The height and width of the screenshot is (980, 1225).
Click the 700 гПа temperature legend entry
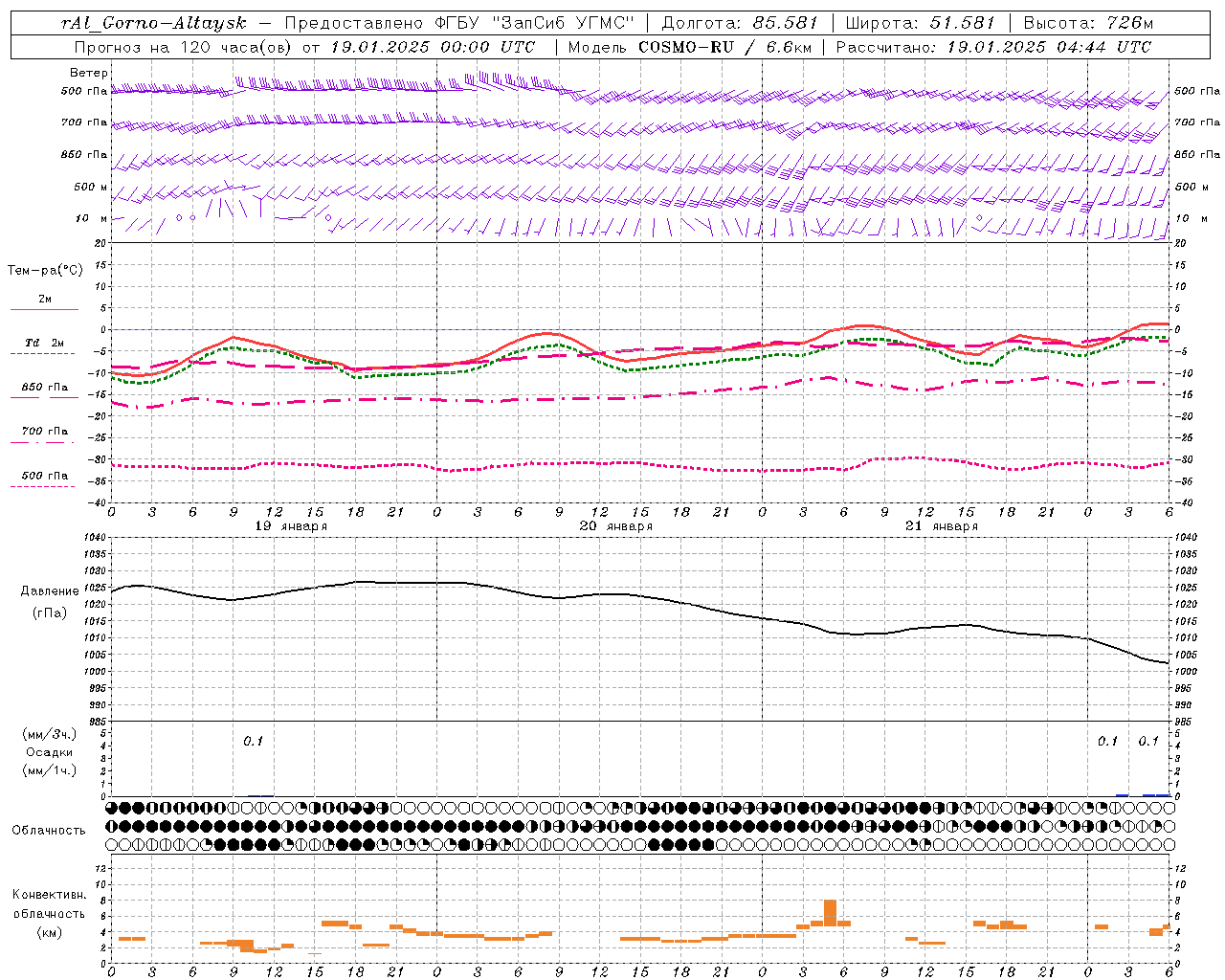(44, 432)
